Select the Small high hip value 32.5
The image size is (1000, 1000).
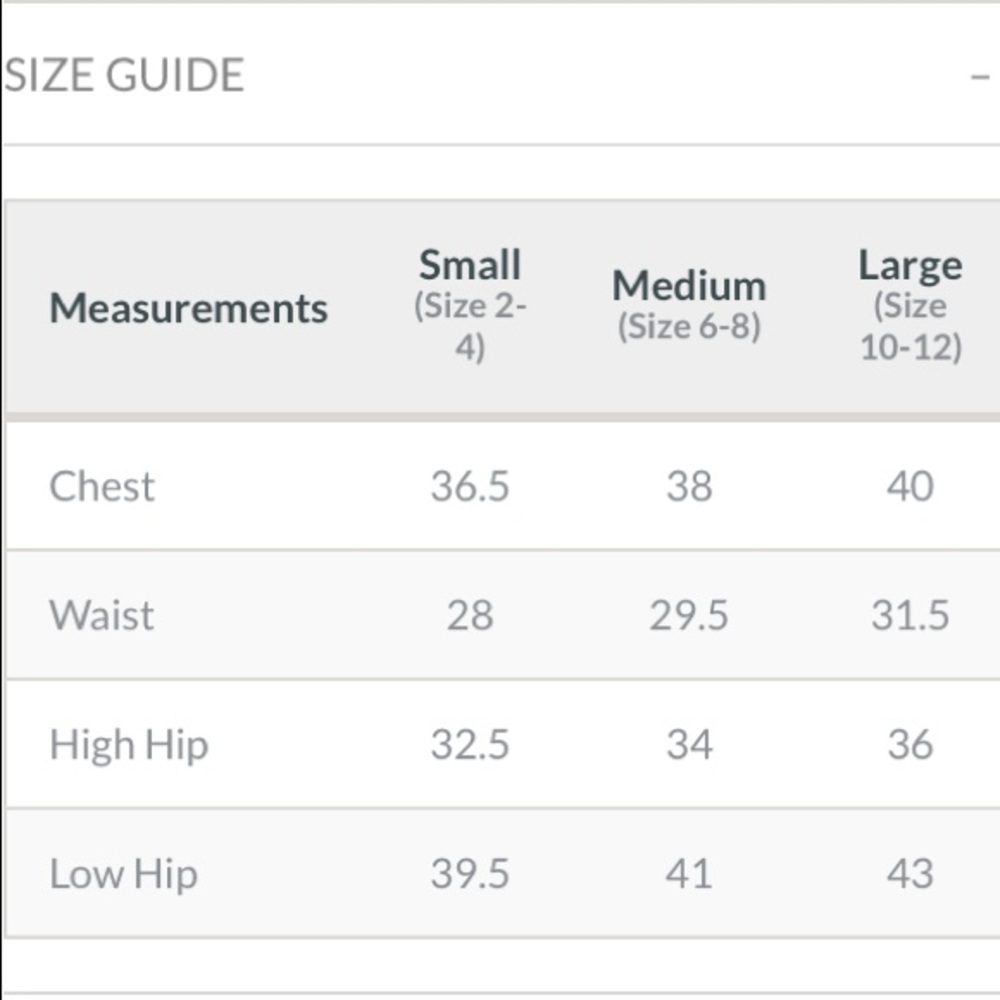(470, 745)
